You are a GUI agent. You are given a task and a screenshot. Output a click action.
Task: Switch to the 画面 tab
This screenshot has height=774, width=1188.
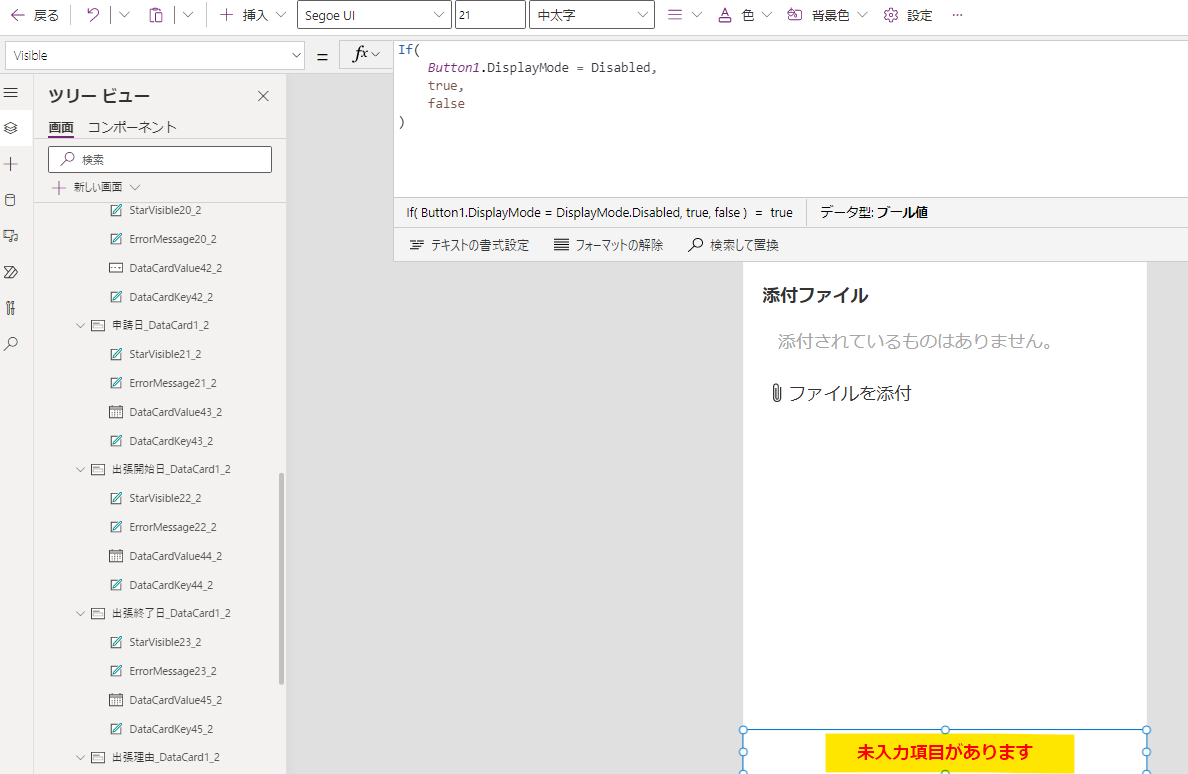pos(61,127)
